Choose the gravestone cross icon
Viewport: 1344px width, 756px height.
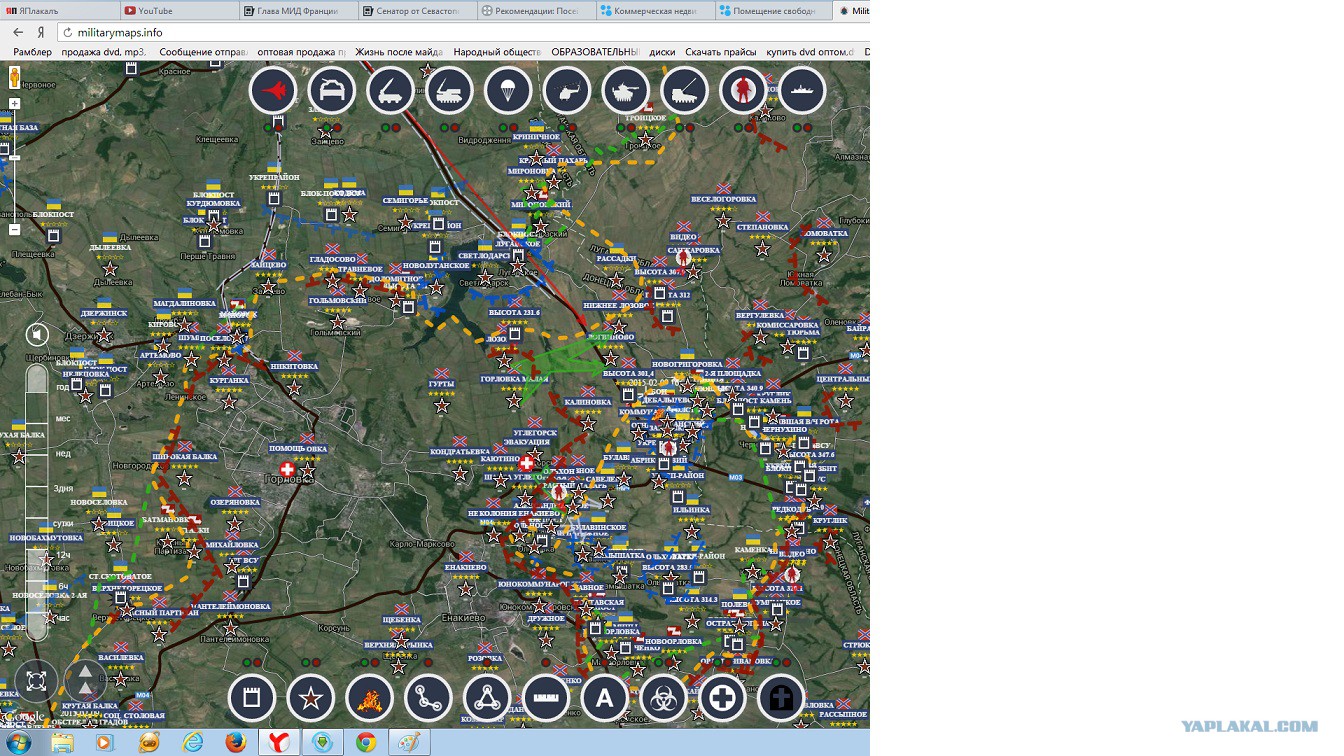pos(781,697)
